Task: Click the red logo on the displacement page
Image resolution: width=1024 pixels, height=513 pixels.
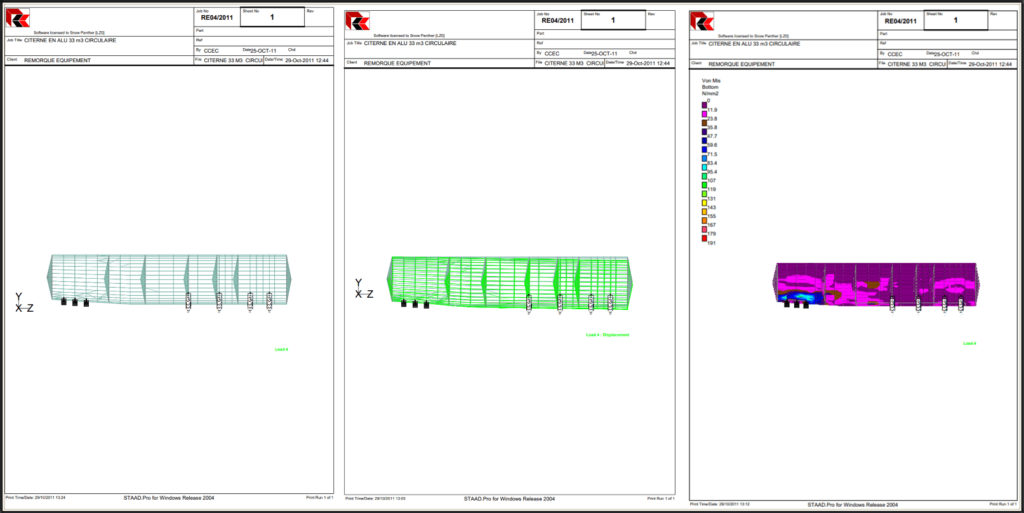Action: click(x=357, y=20)
